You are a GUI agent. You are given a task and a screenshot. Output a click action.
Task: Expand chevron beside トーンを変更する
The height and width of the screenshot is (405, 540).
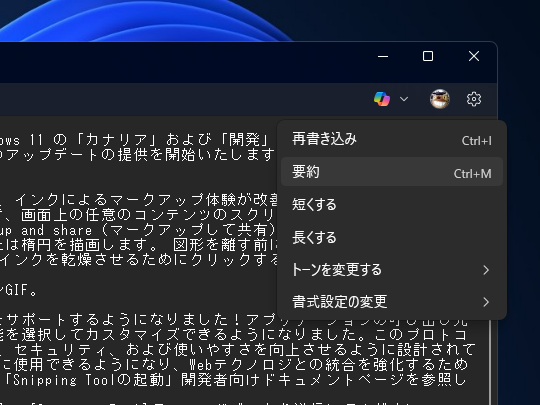[x=486, y=270]
